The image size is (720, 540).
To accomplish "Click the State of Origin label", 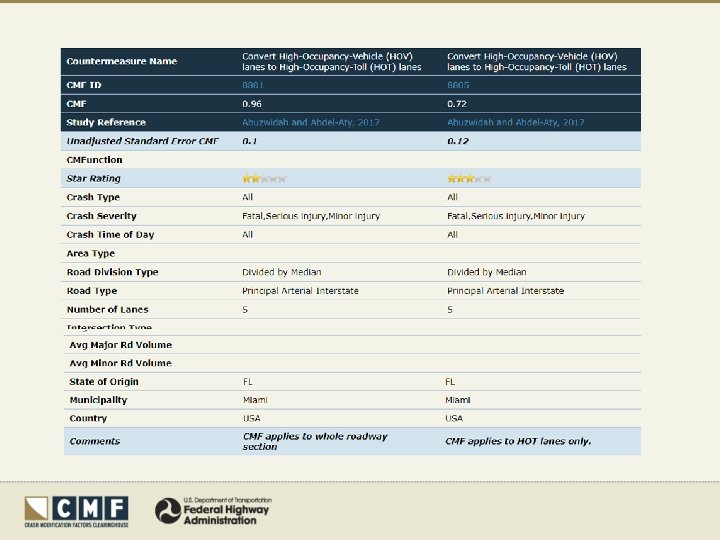I will 104,382.
